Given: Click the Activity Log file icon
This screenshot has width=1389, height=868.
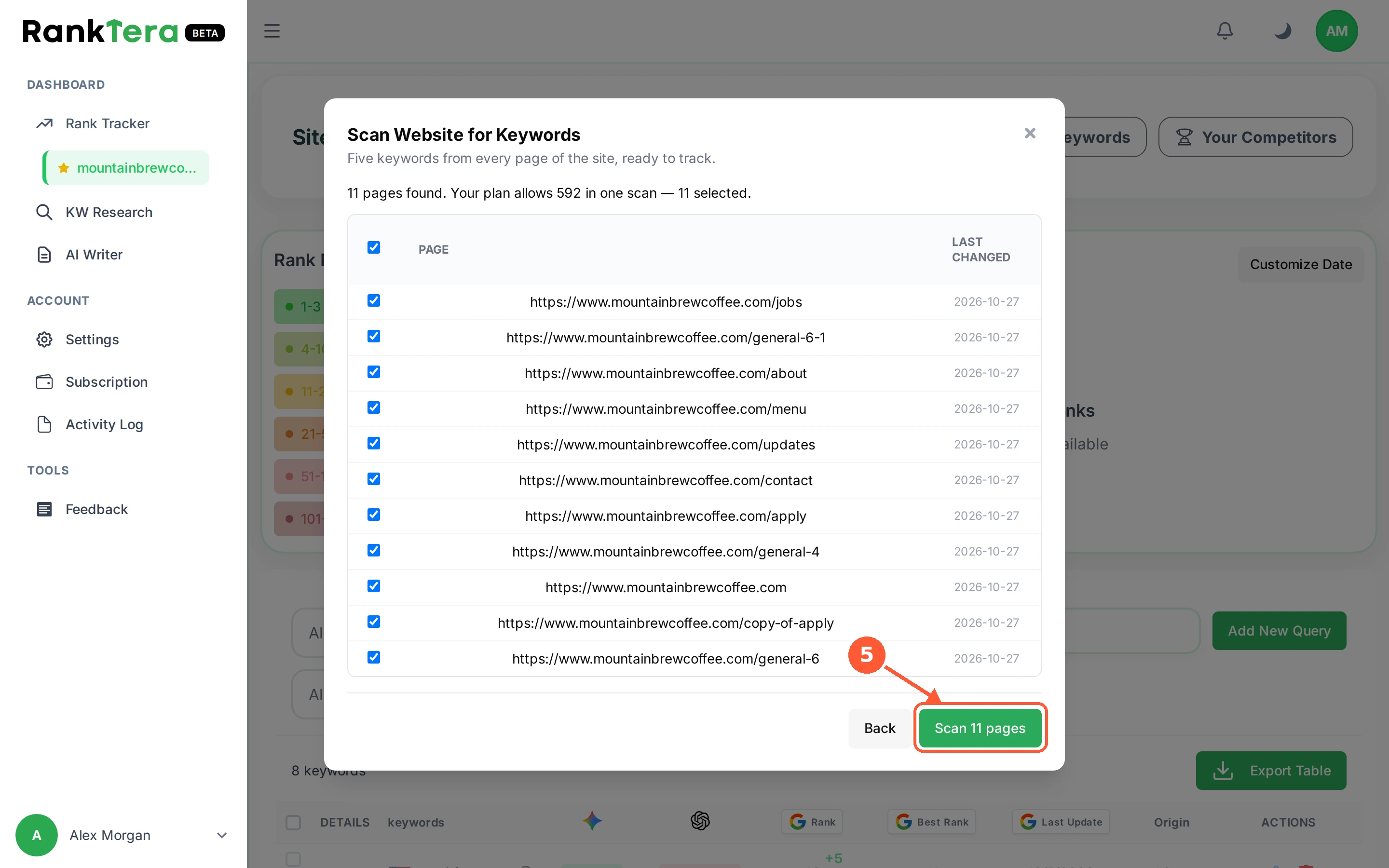Looking at the screenshot, I should click(x=44, y=424).
